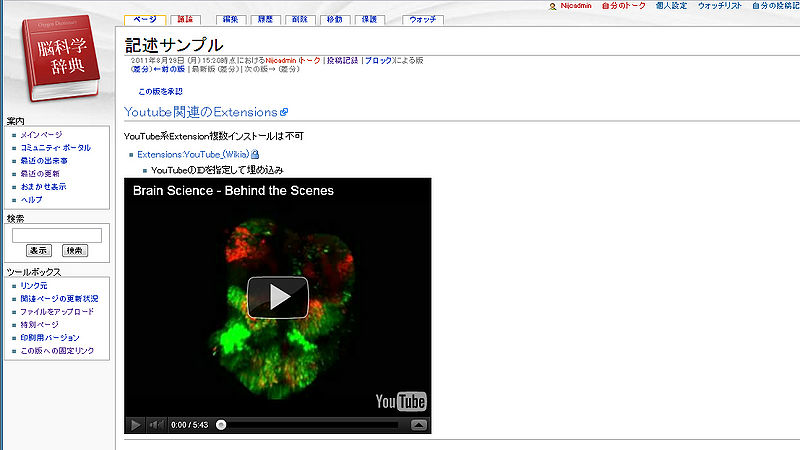Expand the video player menu arrow

point(418,424)
